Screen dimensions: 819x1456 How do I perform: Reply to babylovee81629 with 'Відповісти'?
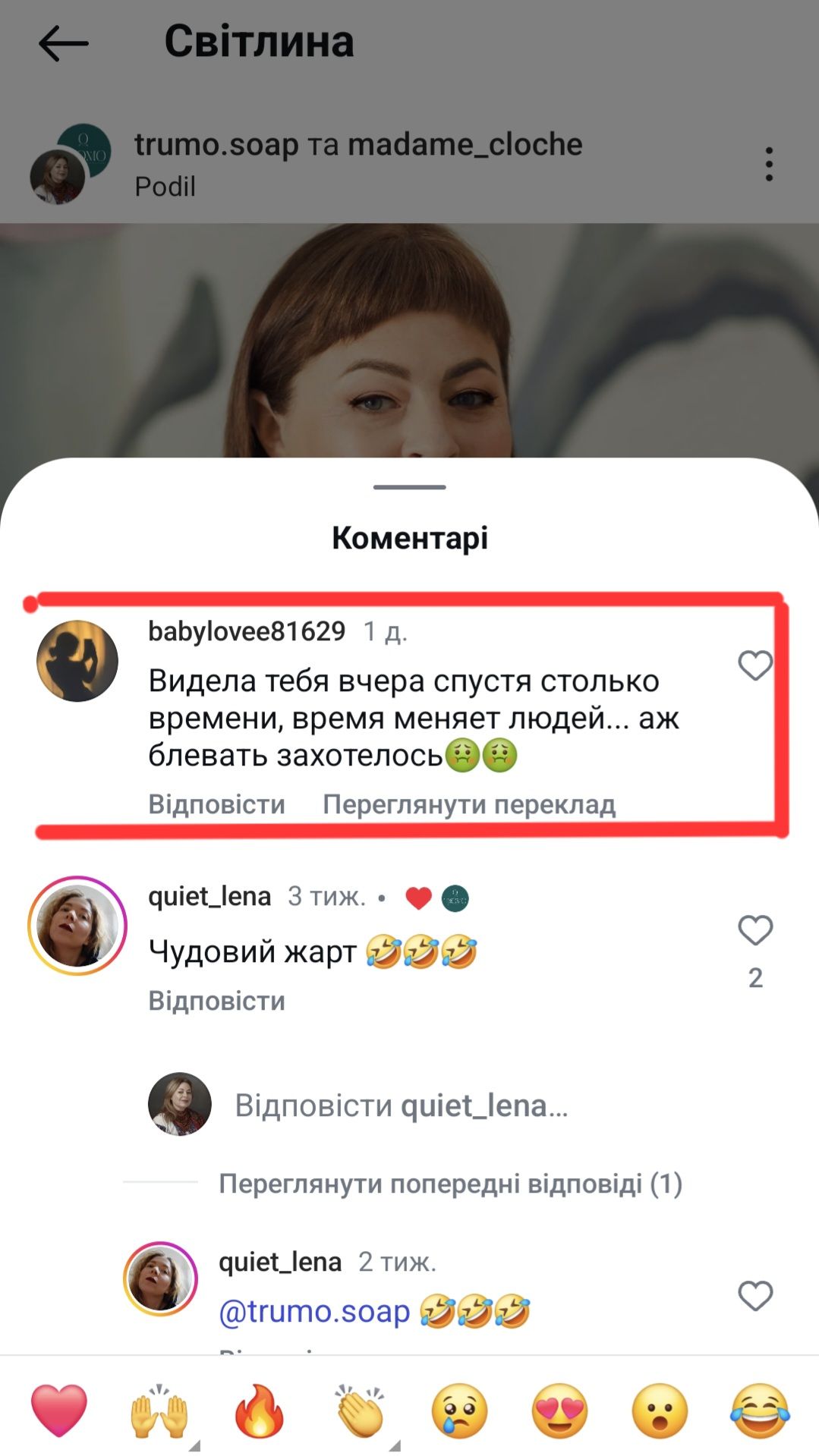tap(216, 804)
